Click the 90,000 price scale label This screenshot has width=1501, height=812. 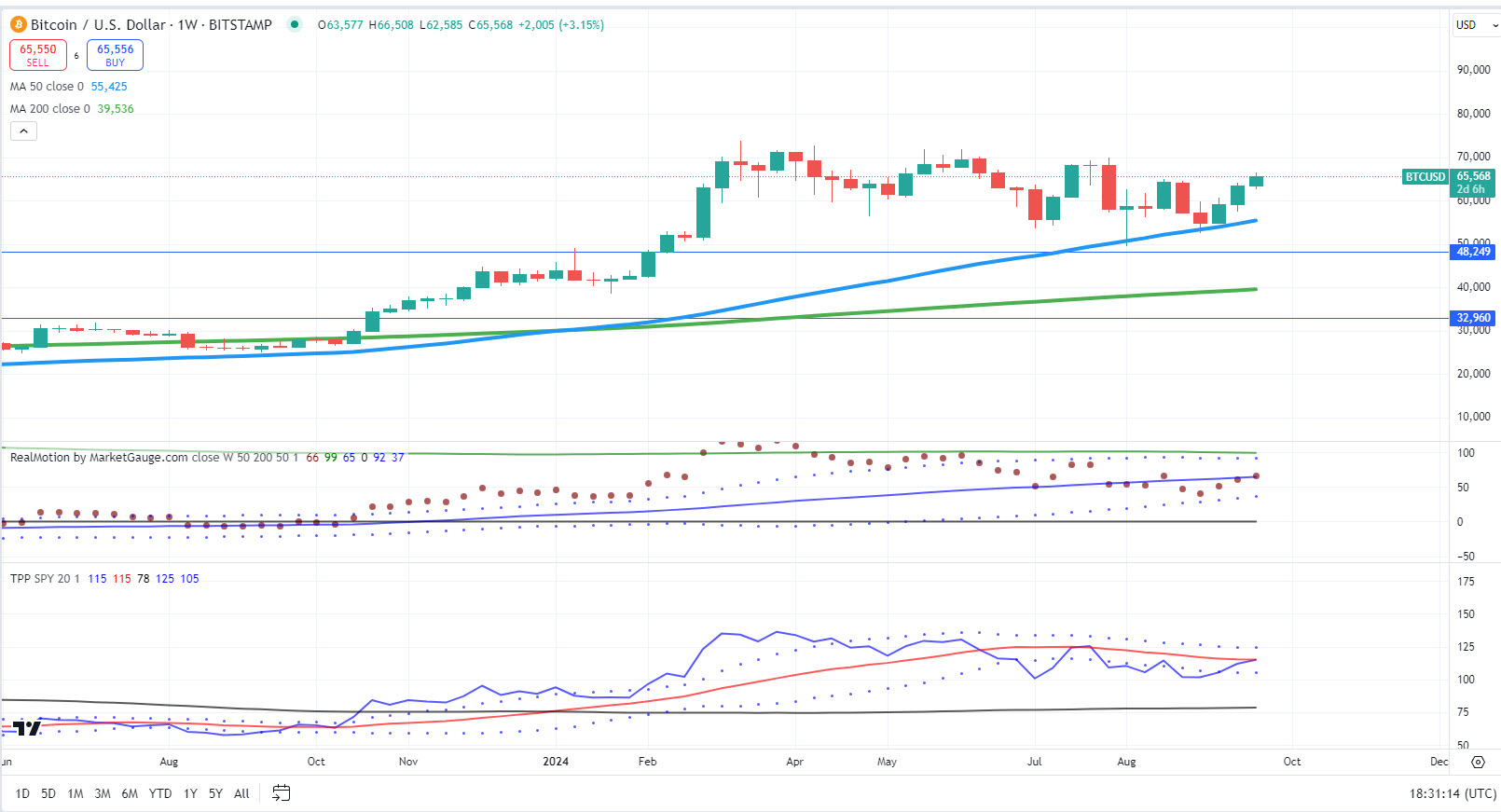click(x=1473, y=70)
